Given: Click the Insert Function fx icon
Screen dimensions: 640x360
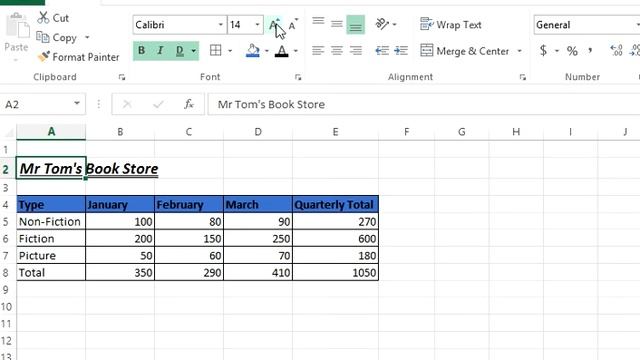Looking at the screenshot, I should [x=189, y=104].
